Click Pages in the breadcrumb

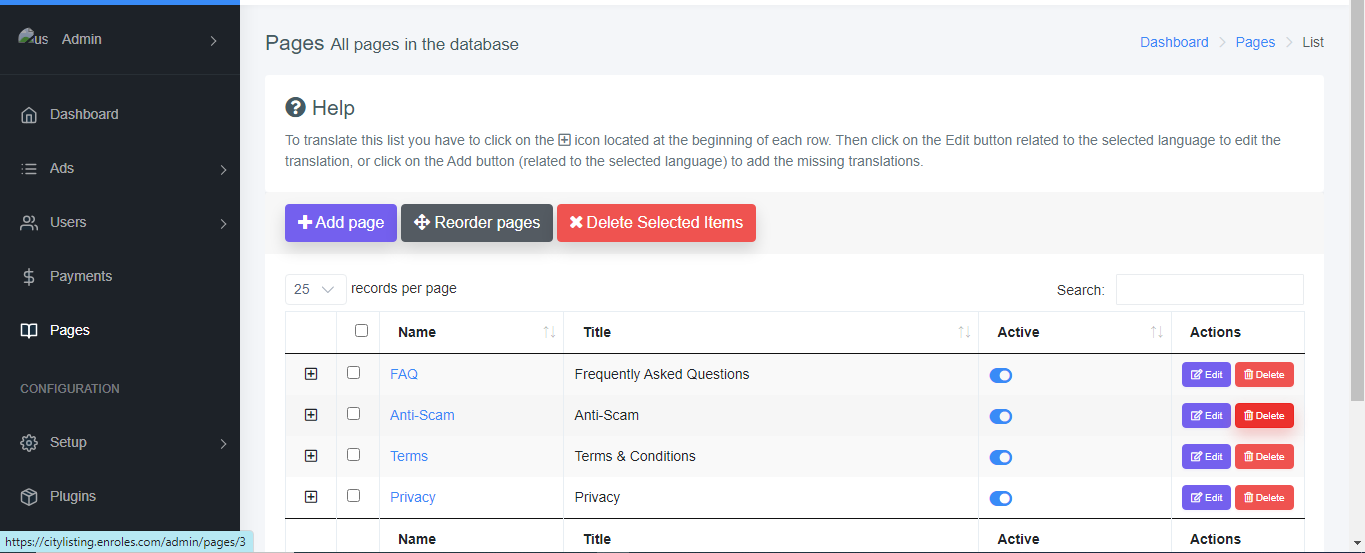click(x=1255, y=43)
